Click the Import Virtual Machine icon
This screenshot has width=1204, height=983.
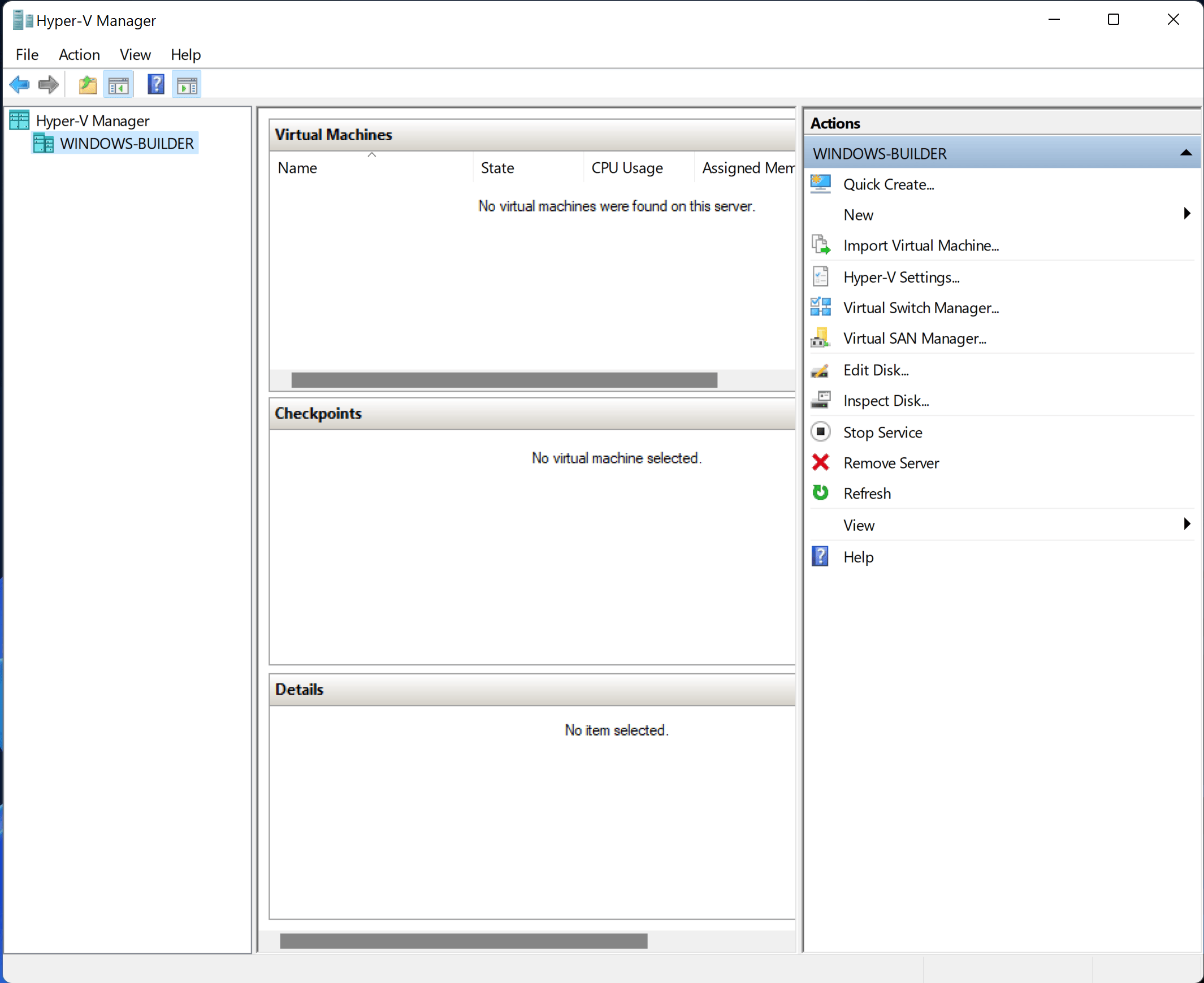pyautogui.click(x=821, y=245)
